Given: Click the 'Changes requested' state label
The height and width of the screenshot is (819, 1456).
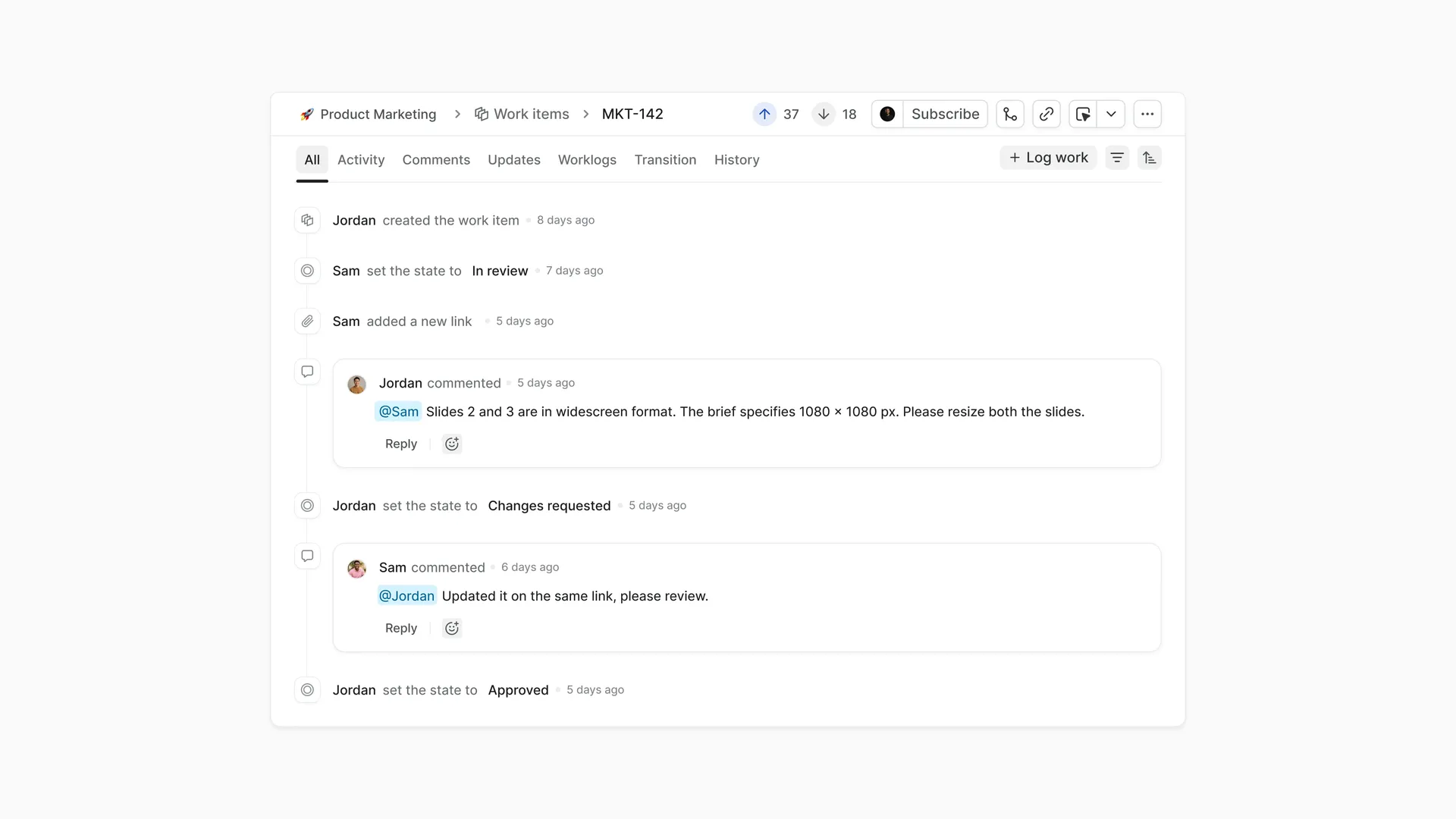Looking at the screenshot, I should [549, 506].
